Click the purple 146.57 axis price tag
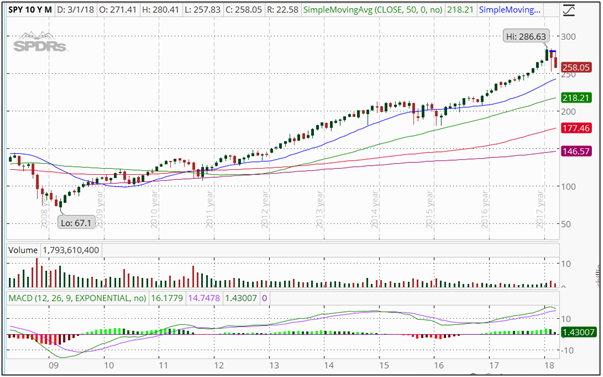 [575, 151]
